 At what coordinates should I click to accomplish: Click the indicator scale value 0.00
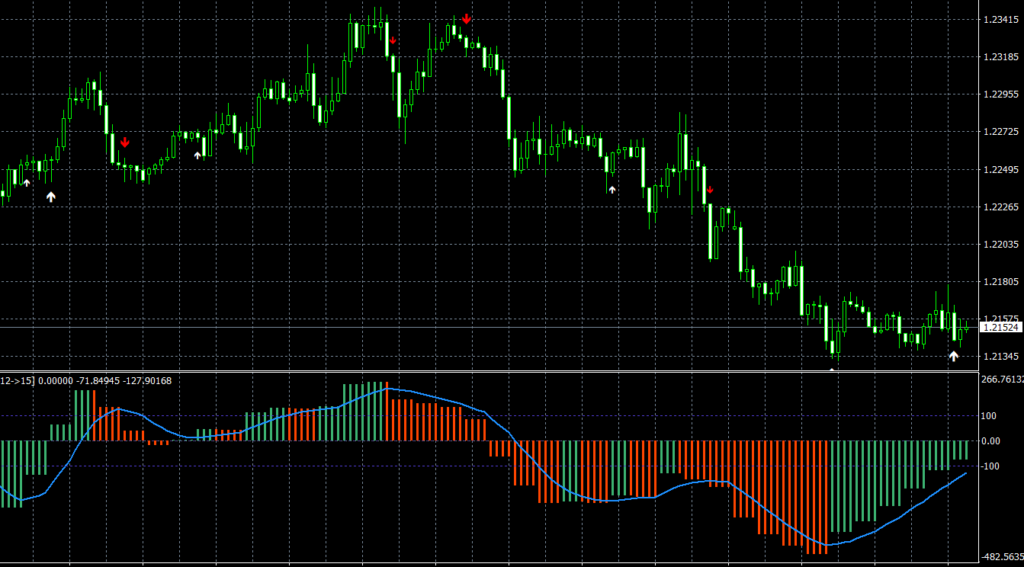991,441
